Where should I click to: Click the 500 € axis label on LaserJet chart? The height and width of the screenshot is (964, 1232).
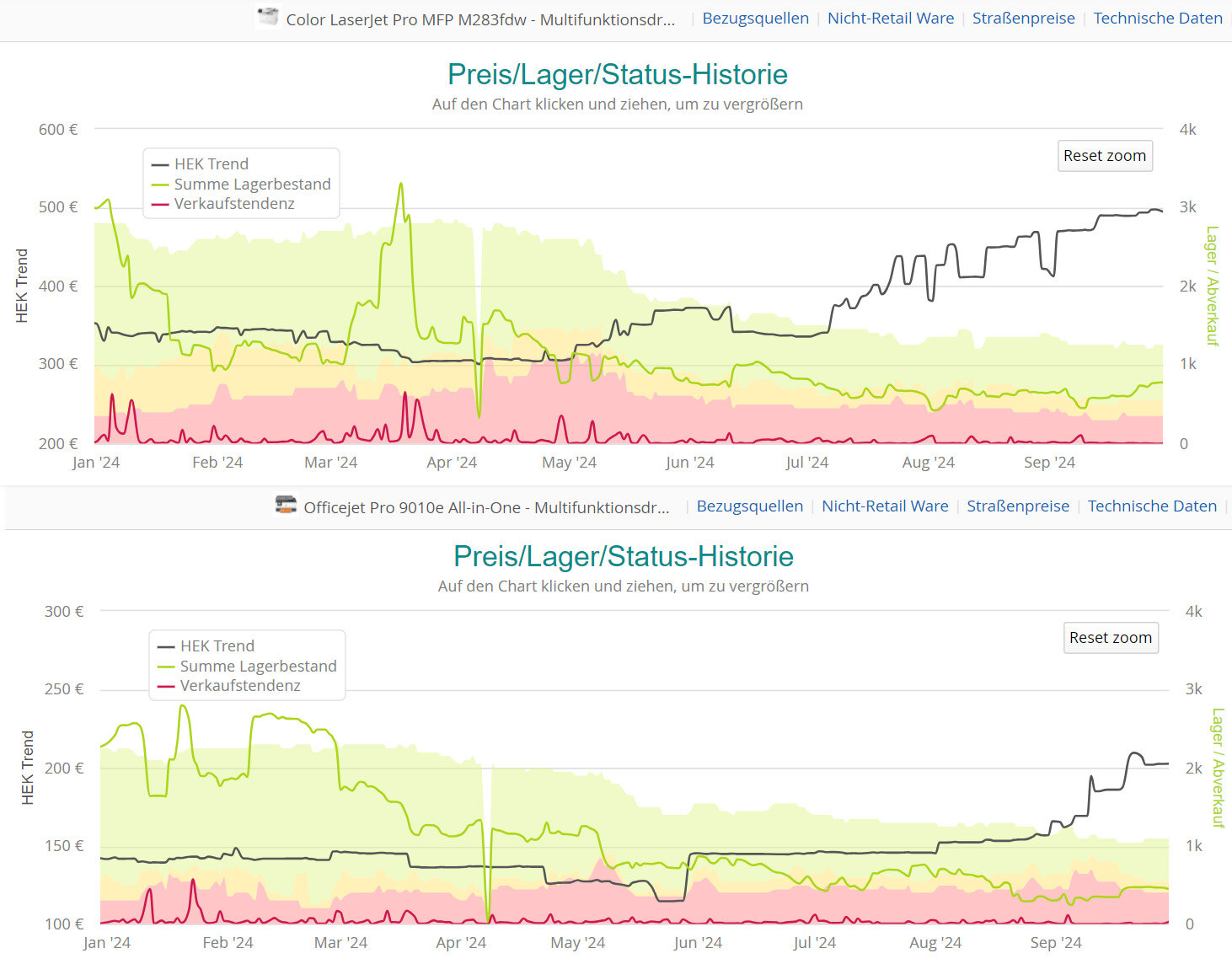[58, 207]
